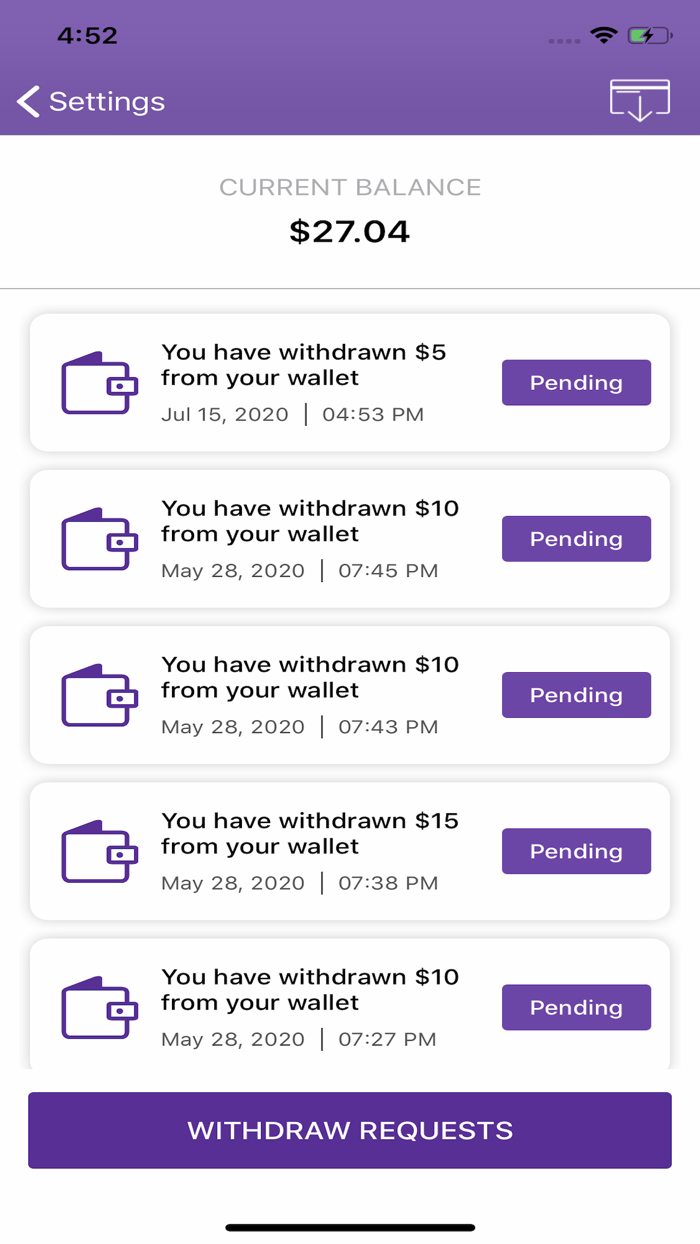Viewport: 700px width, 1244px height.
Task: Tap Pending on the 07:45 PM withdrawal
Action: (576, 539)
